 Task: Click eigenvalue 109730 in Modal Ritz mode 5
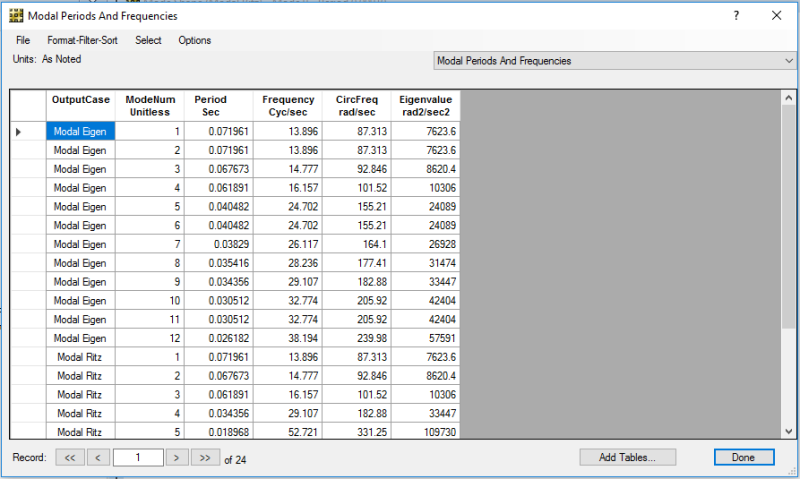coord(426,432)
